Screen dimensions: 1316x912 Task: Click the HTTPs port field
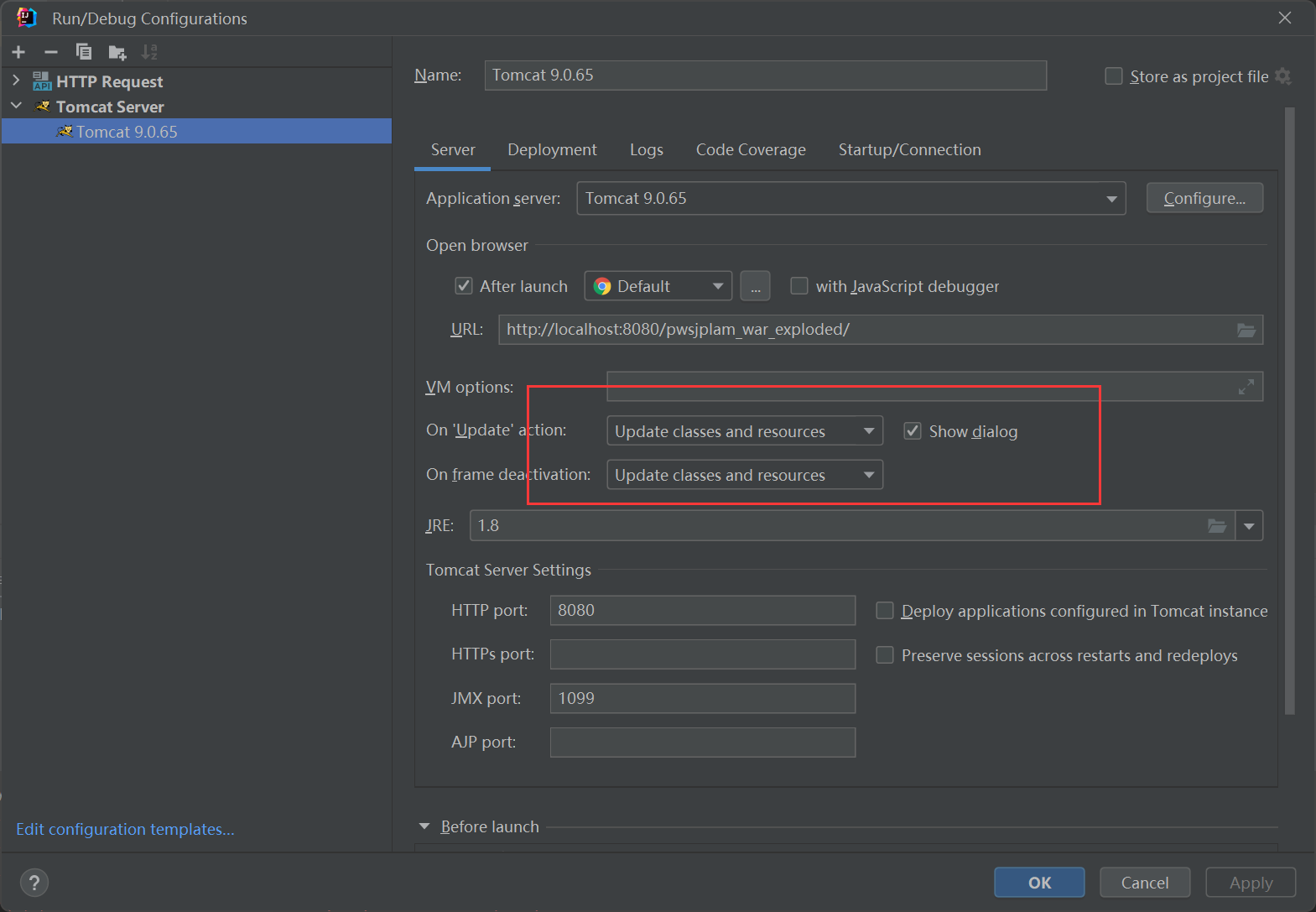pos(703,654)
